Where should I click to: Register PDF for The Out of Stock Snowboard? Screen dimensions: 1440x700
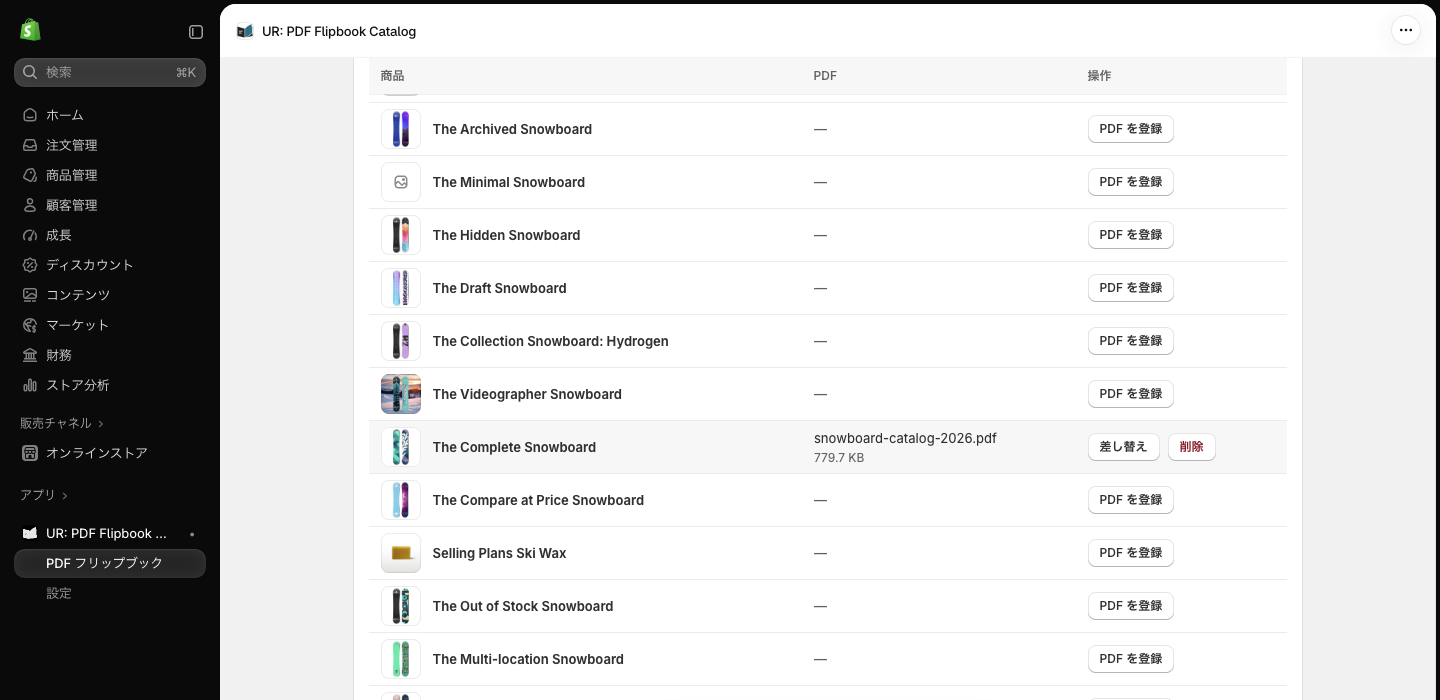pos(1130,606)
